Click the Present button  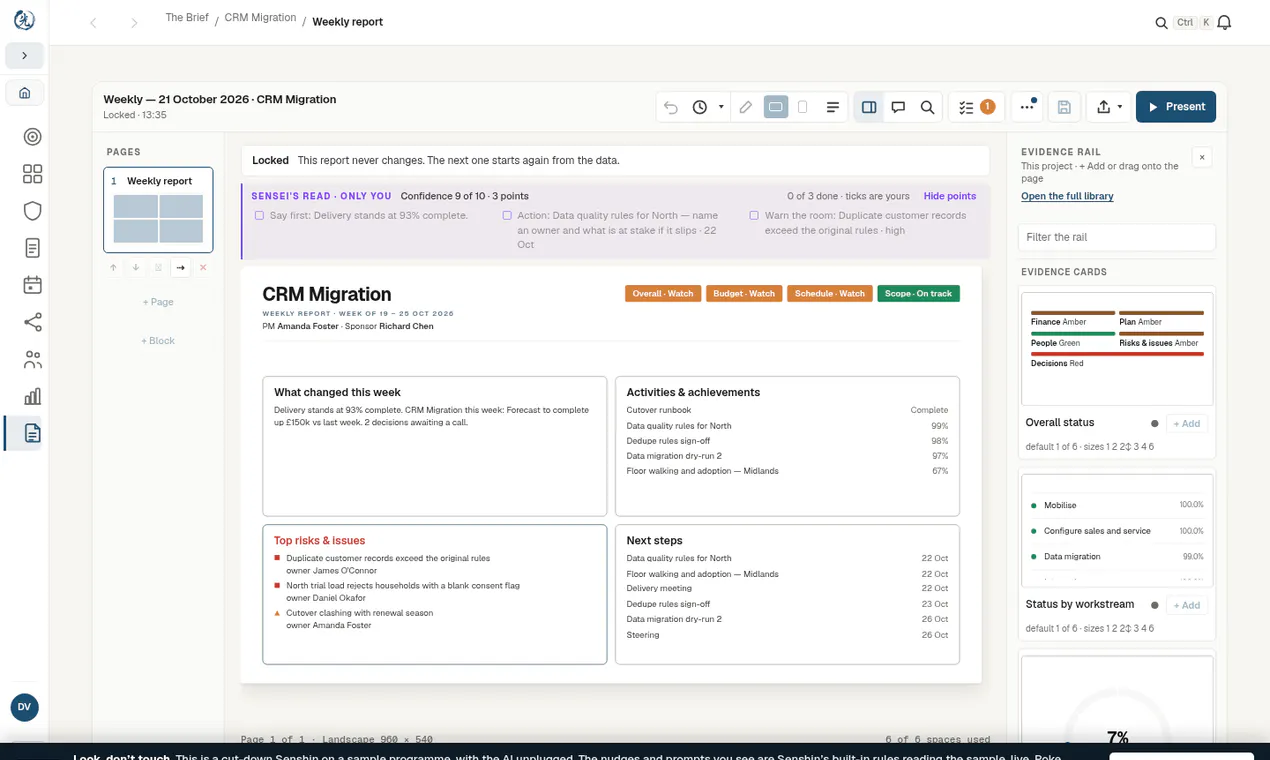[1176, 107]
